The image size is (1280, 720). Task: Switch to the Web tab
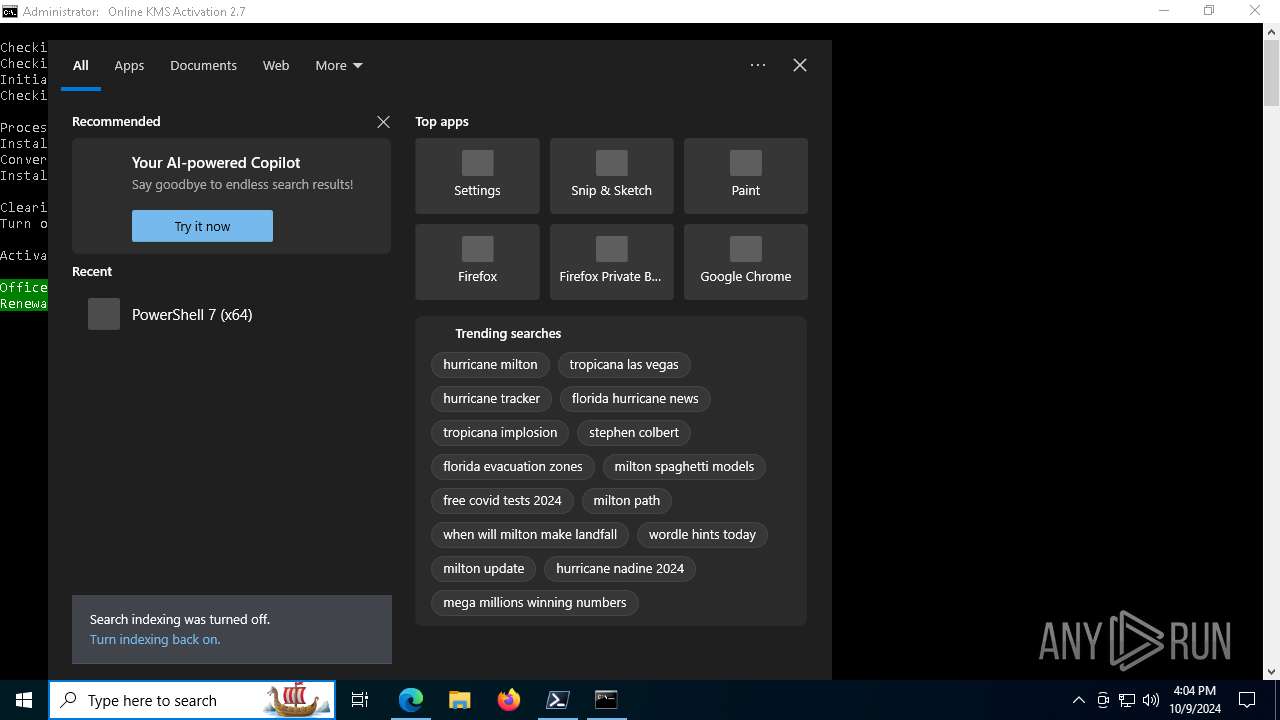point(276,65)
